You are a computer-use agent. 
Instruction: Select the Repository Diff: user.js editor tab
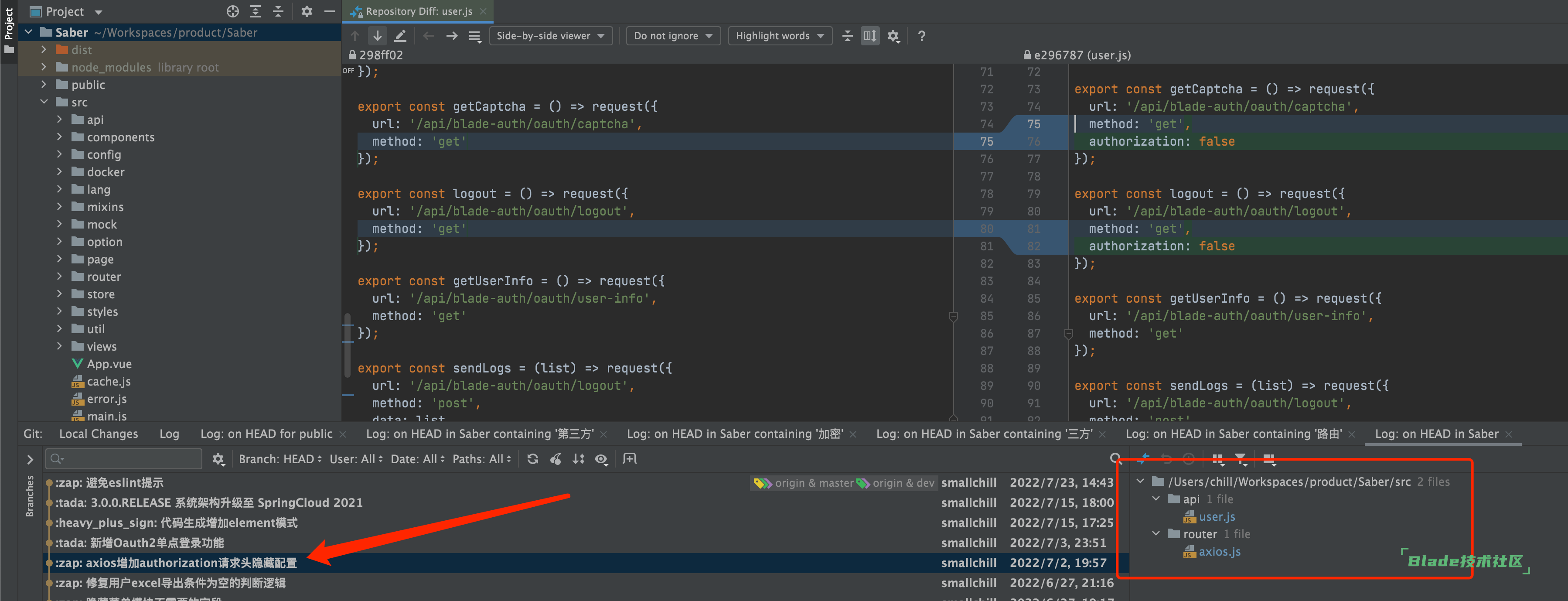(x=418, y=11)
